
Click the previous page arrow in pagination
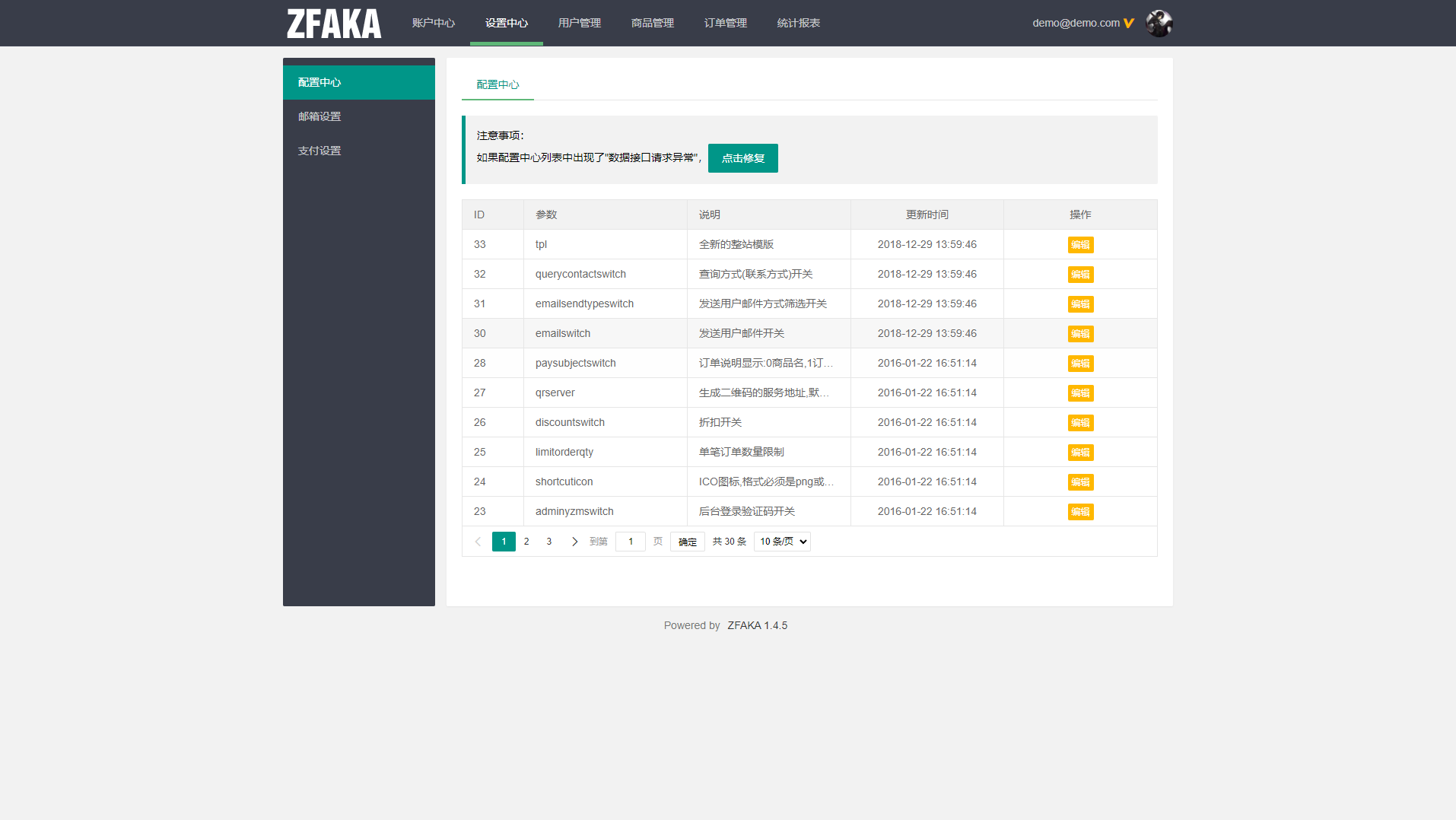click(x=477, y=541)
